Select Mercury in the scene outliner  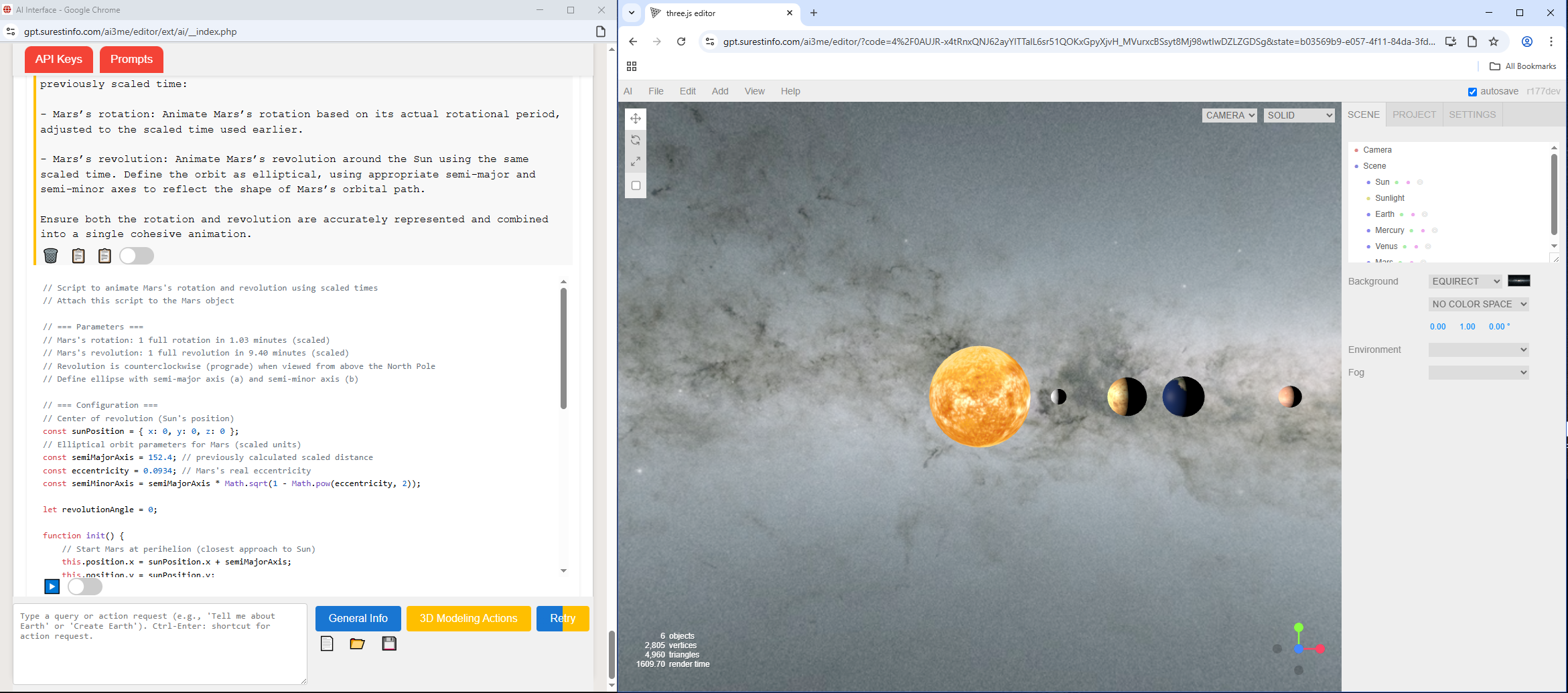pyautogui.click(x=1389, y=230)
